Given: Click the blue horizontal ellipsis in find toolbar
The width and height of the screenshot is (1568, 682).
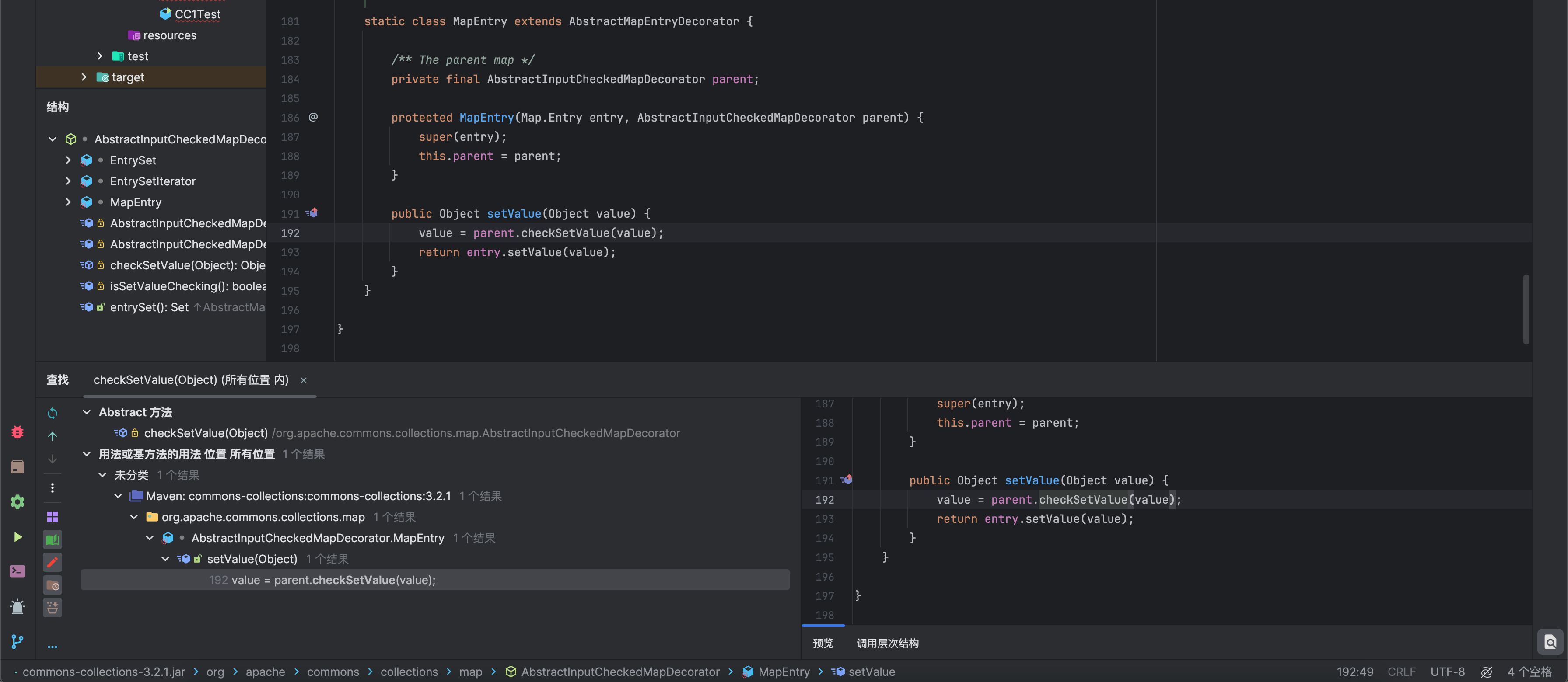Looking at the screenshot, I should tap(52, 647).
